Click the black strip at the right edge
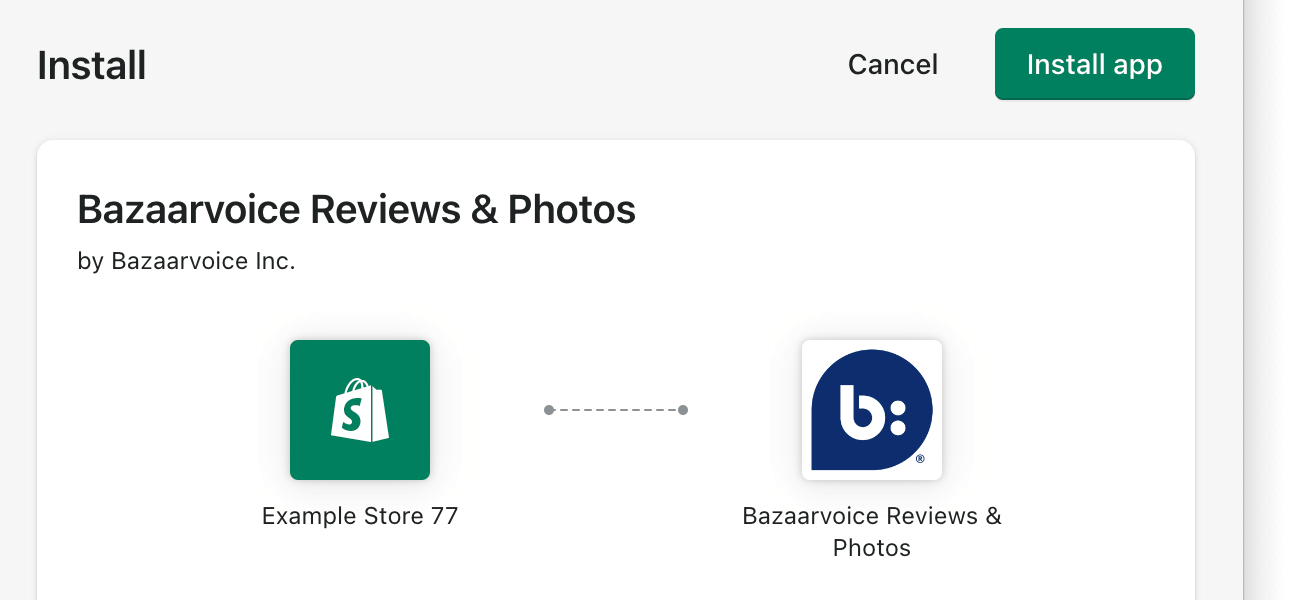Viewport: 1311px width, 600px height. (1277, 300)
